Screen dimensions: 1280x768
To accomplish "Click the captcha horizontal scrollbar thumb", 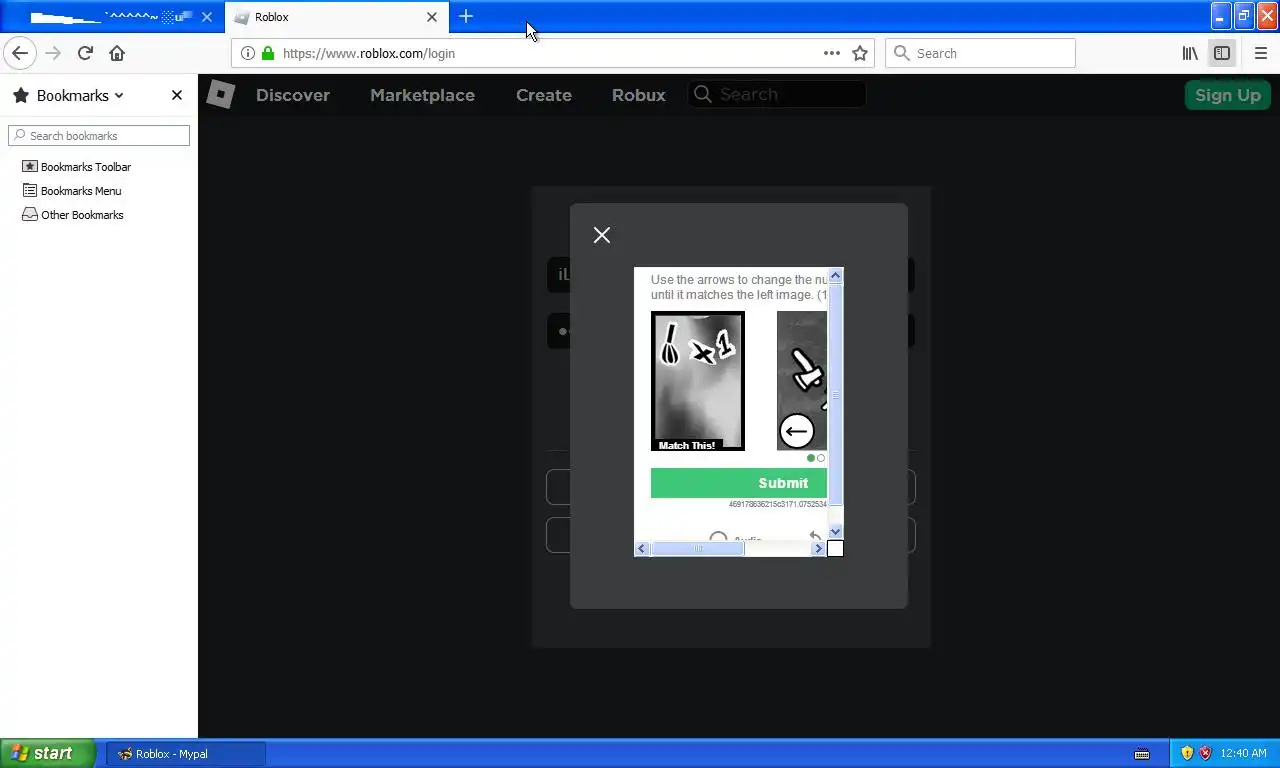I will click(x=698, y=548).
